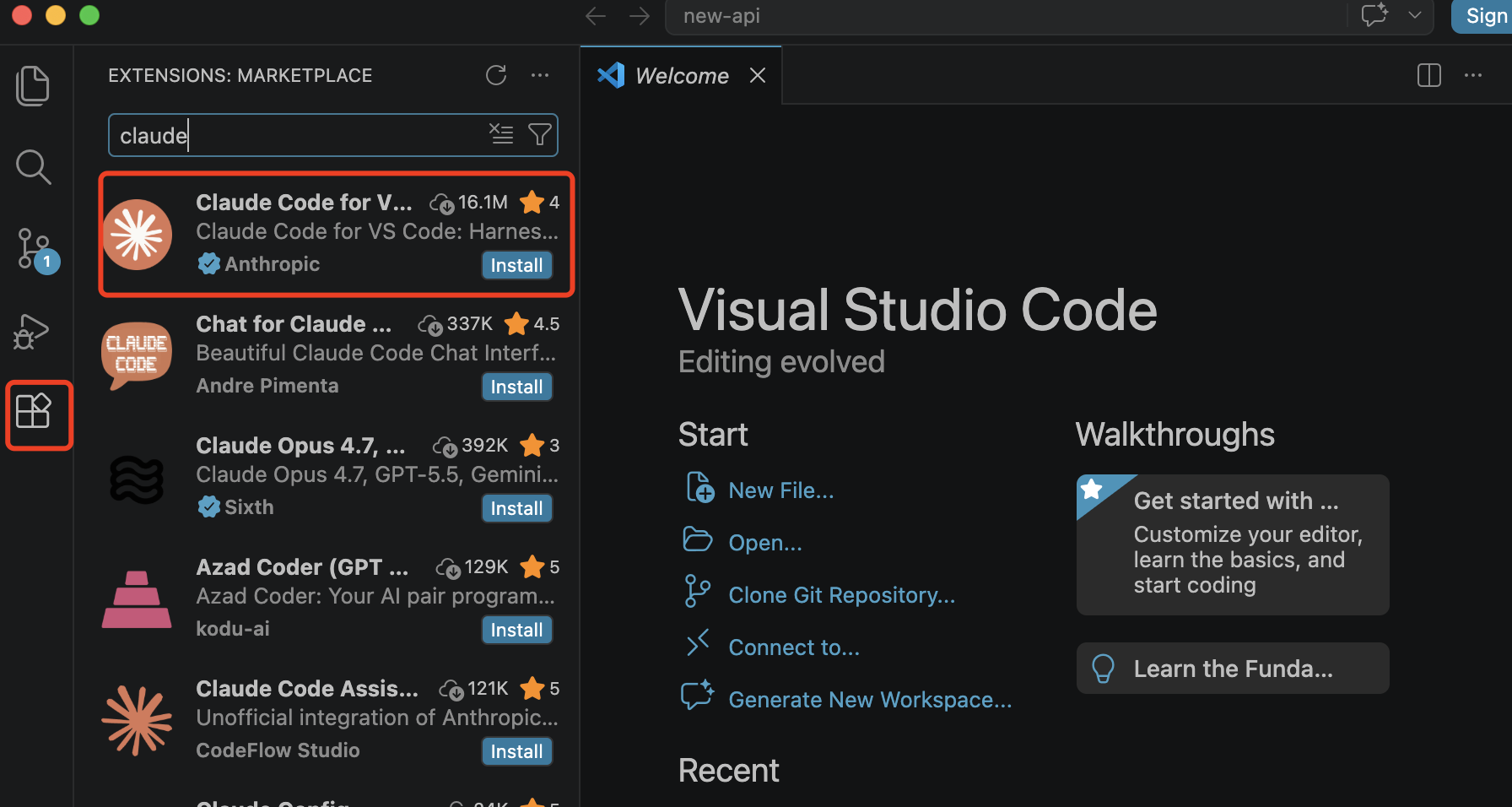Click the publisher name CodeFlow Studio
The height and width of the screenshot is (807, 1512).
pyautogui.click(x=278, y=750)
